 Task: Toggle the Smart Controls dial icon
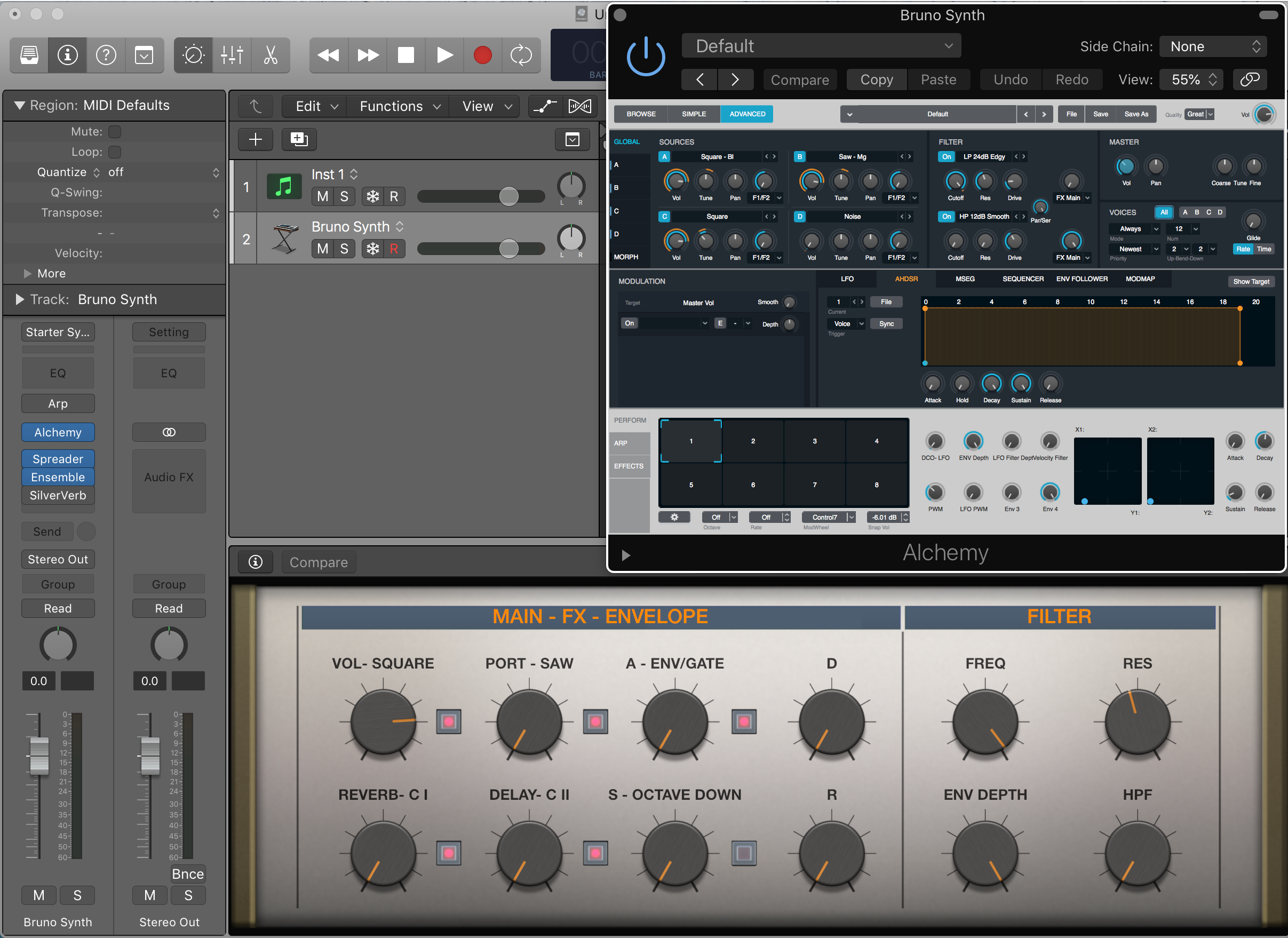pyautogui.click(x=194, y=55)
